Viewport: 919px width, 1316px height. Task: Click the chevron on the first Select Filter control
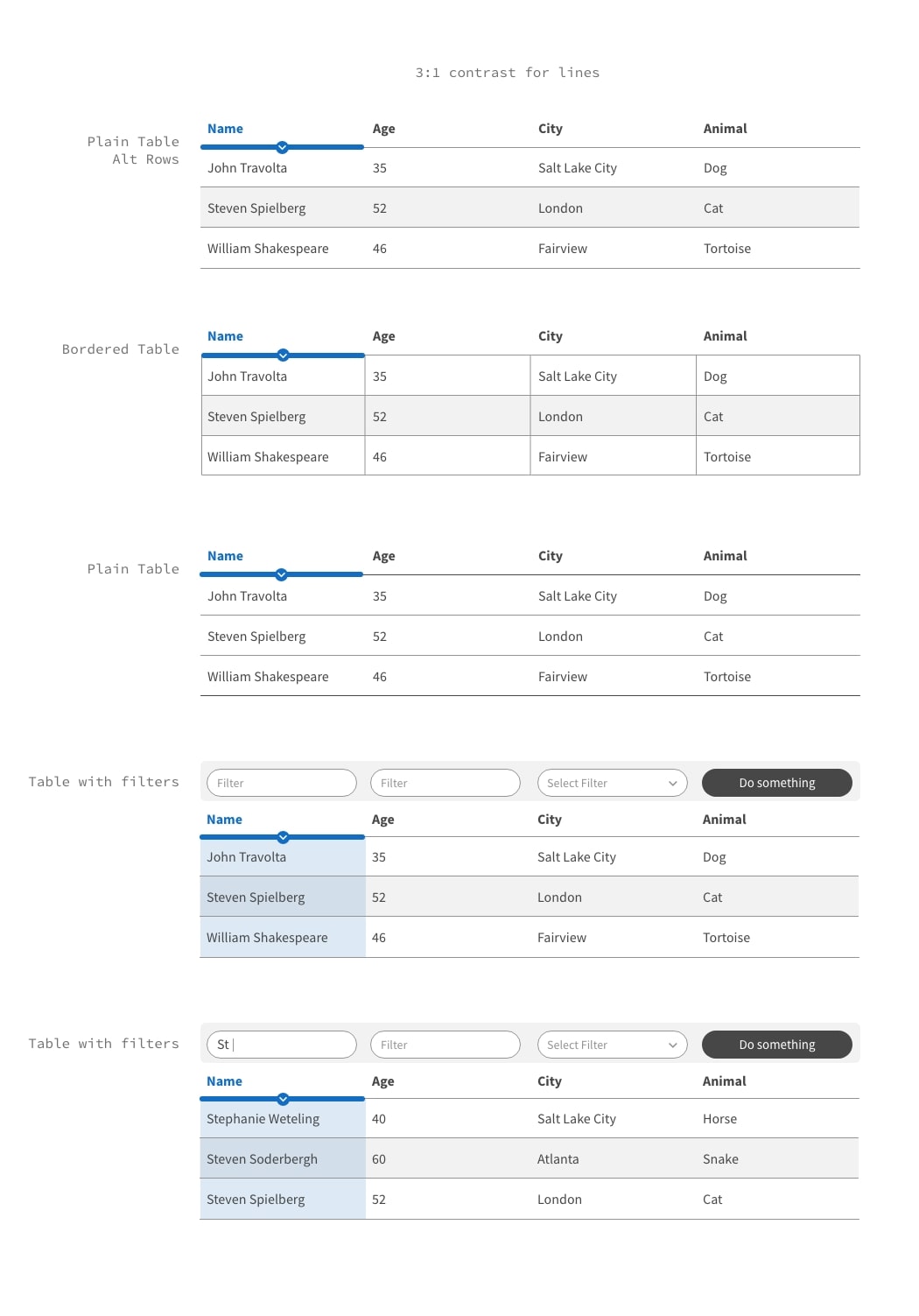click(672, 783)
